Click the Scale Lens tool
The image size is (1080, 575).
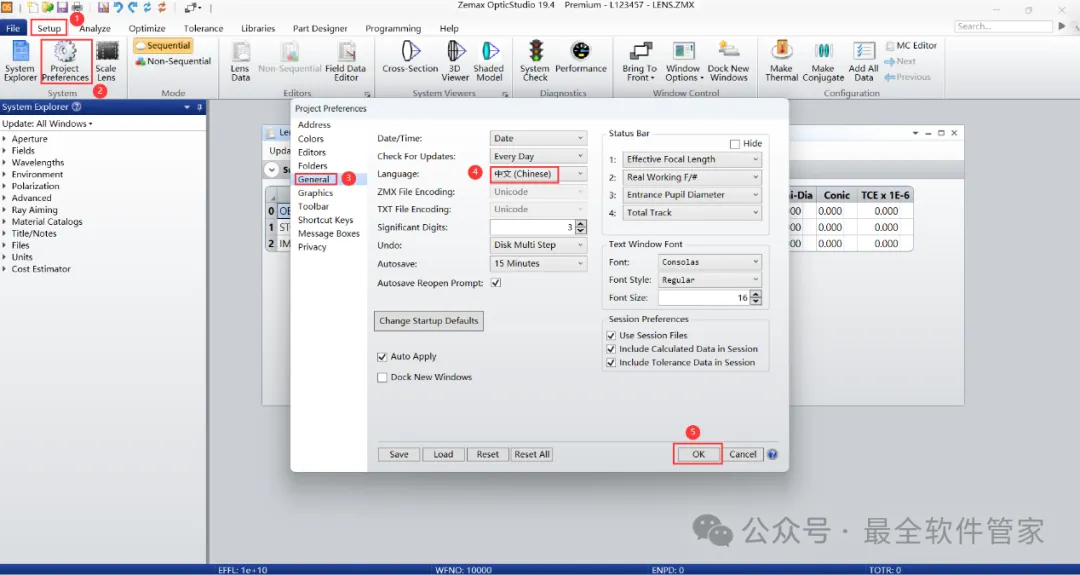click(x=106, y=61)
